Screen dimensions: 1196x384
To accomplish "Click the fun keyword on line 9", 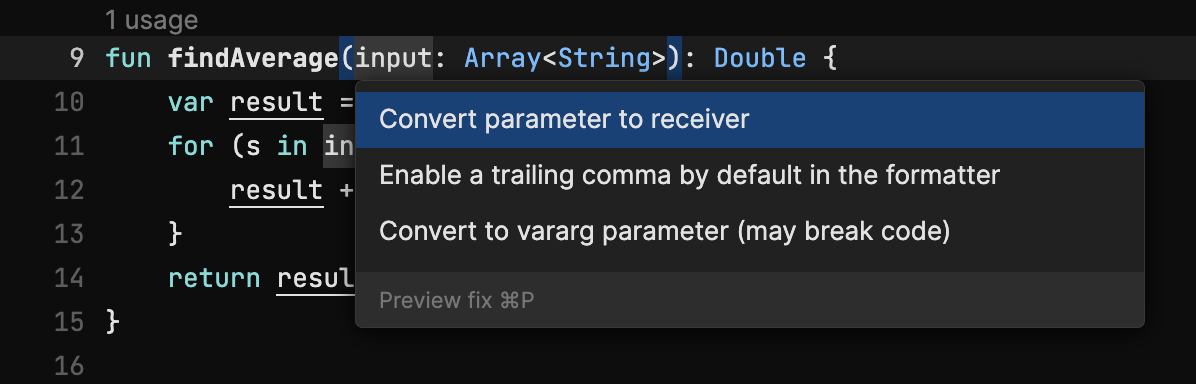I will [x=128, y=59].
